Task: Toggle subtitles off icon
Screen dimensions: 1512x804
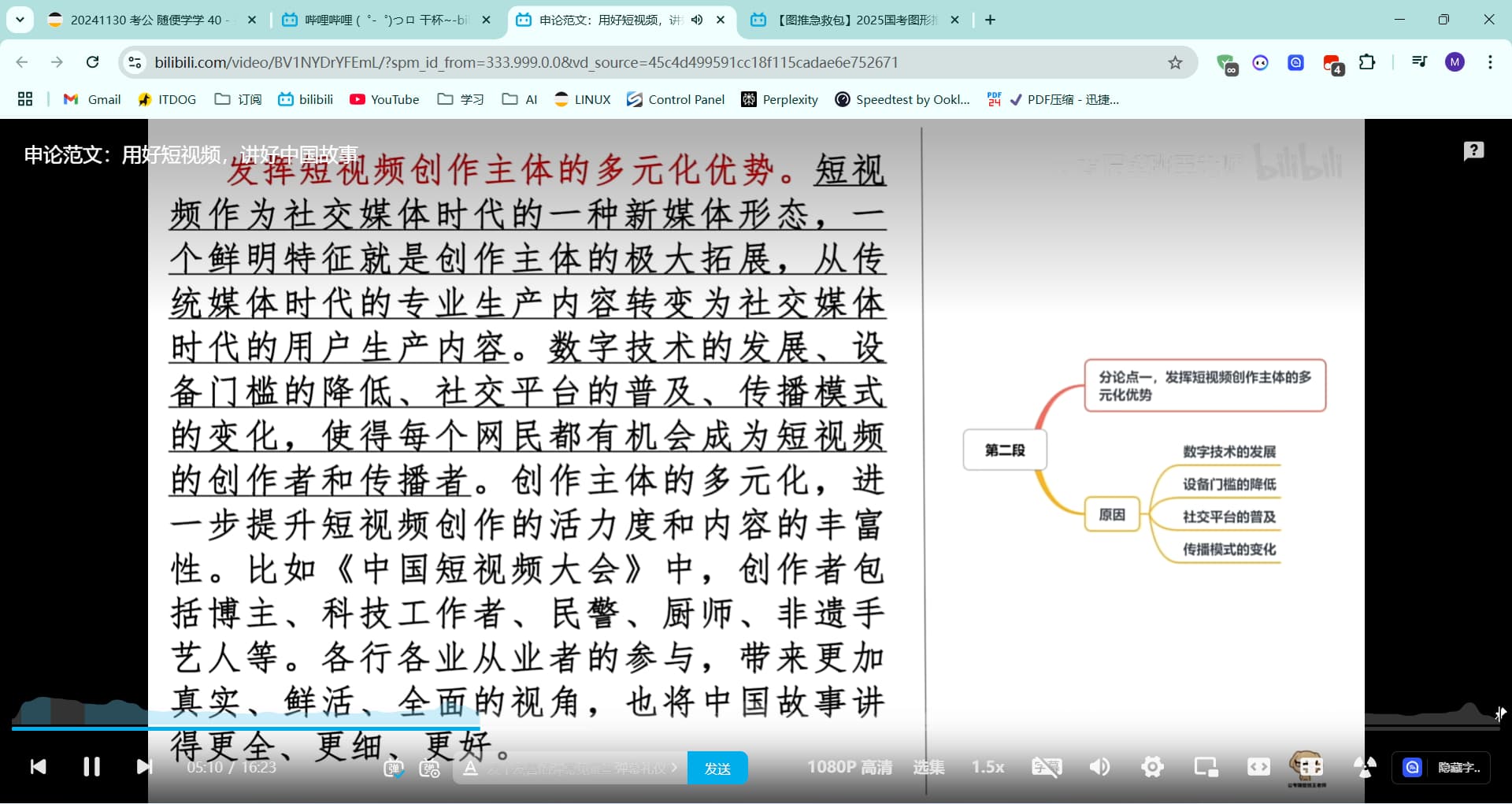Action: click(1047, 767)
